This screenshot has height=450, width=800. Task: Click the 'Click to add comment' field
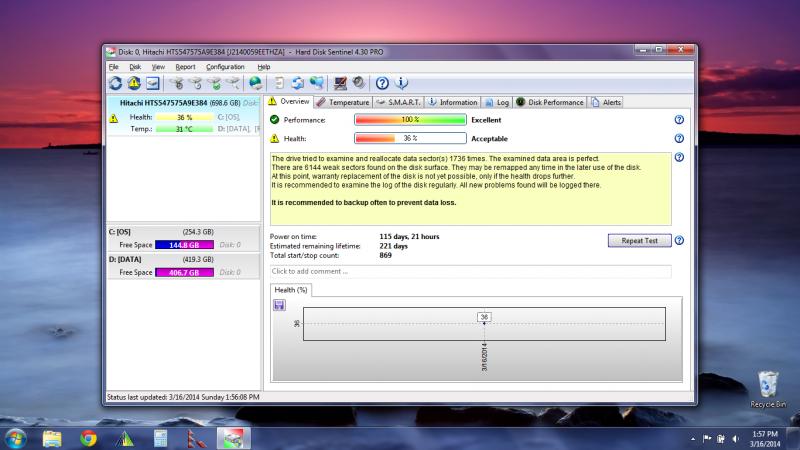pyautogui.click(x=470, y=271)
